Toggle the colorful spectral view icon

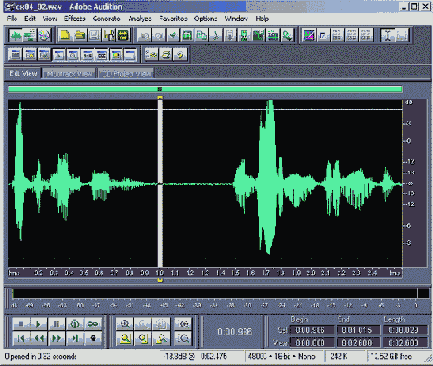pos(309,35)
